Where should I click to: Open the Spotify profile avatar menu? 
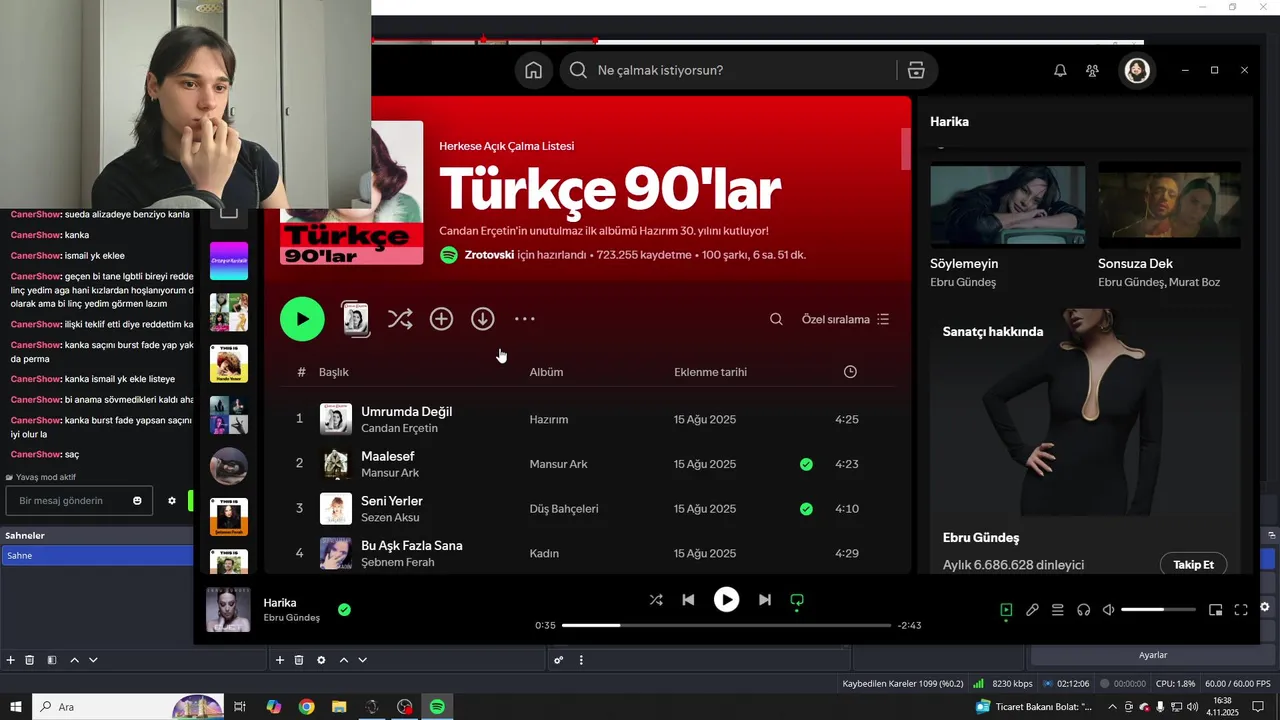[x=1137, y=70]
